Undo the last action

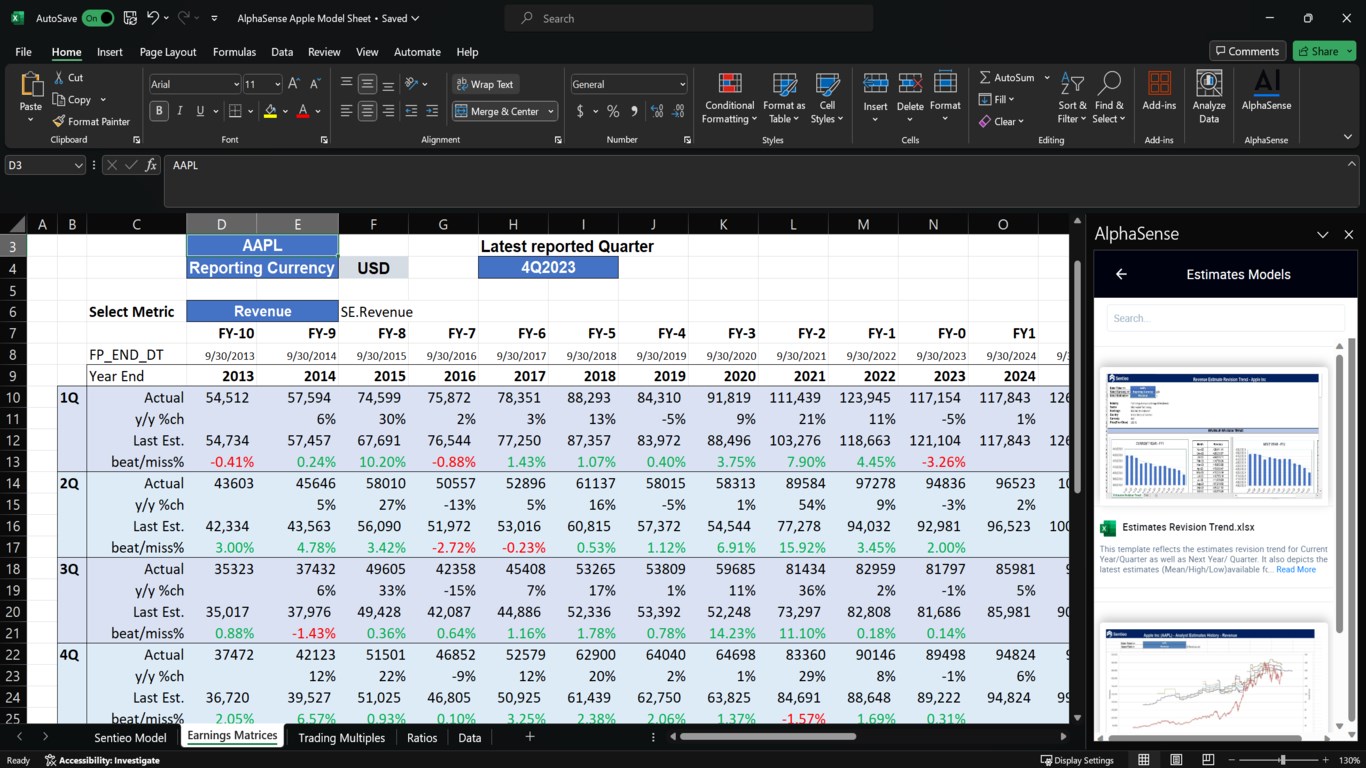click(x=153, y=18)
